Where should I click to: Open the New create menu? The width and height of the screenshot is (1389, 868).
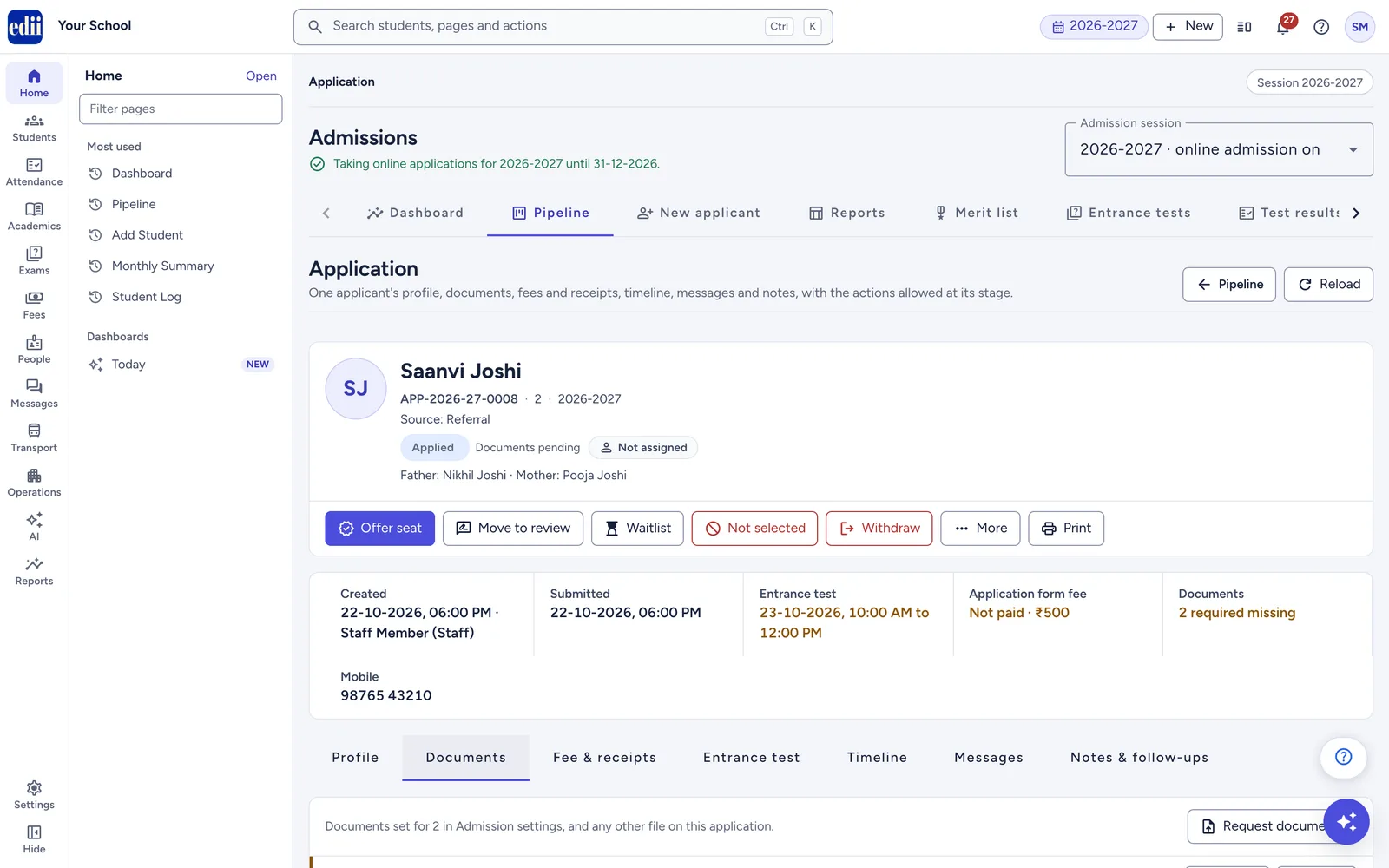(1188, 27)
